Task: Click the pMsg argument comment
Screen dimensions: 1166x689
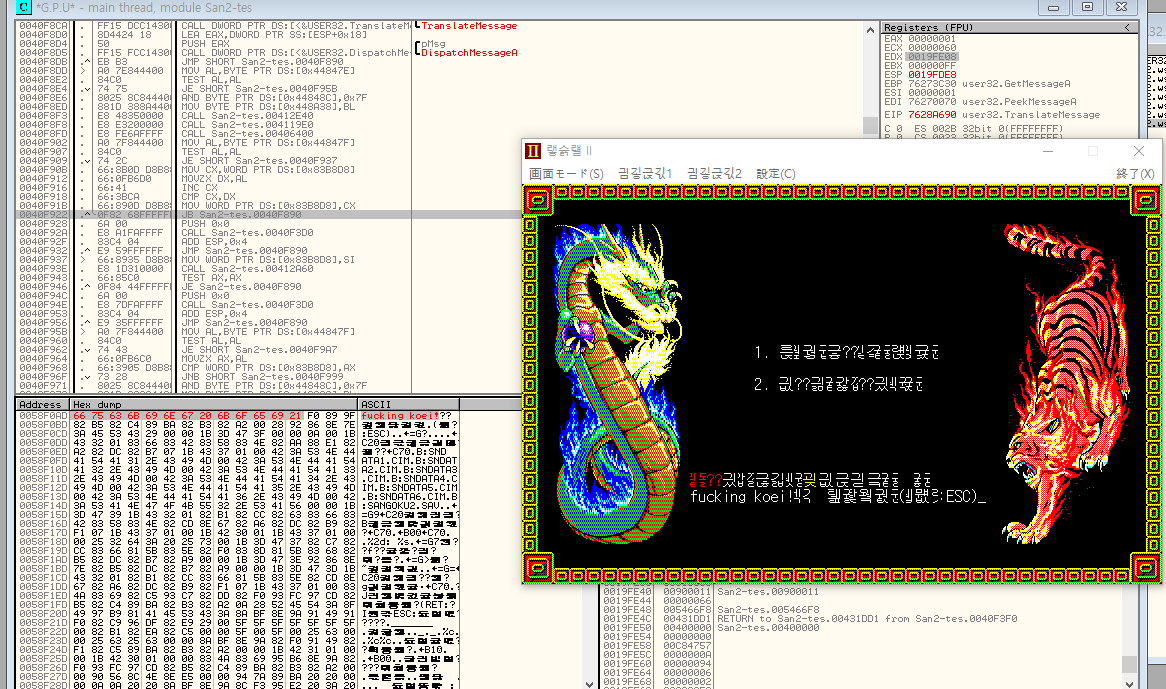Action: click(x=433, y=44)
